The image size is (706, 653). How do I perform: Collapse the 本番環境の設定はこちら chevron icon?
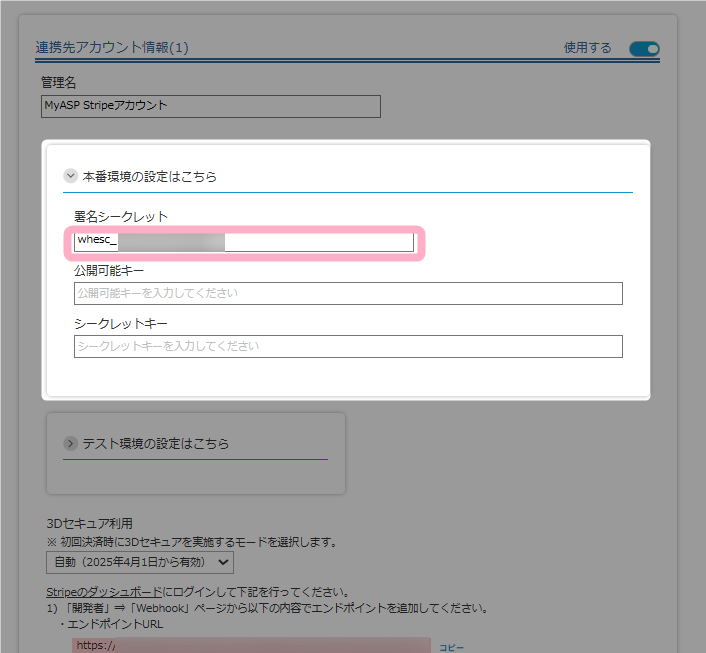71,176
